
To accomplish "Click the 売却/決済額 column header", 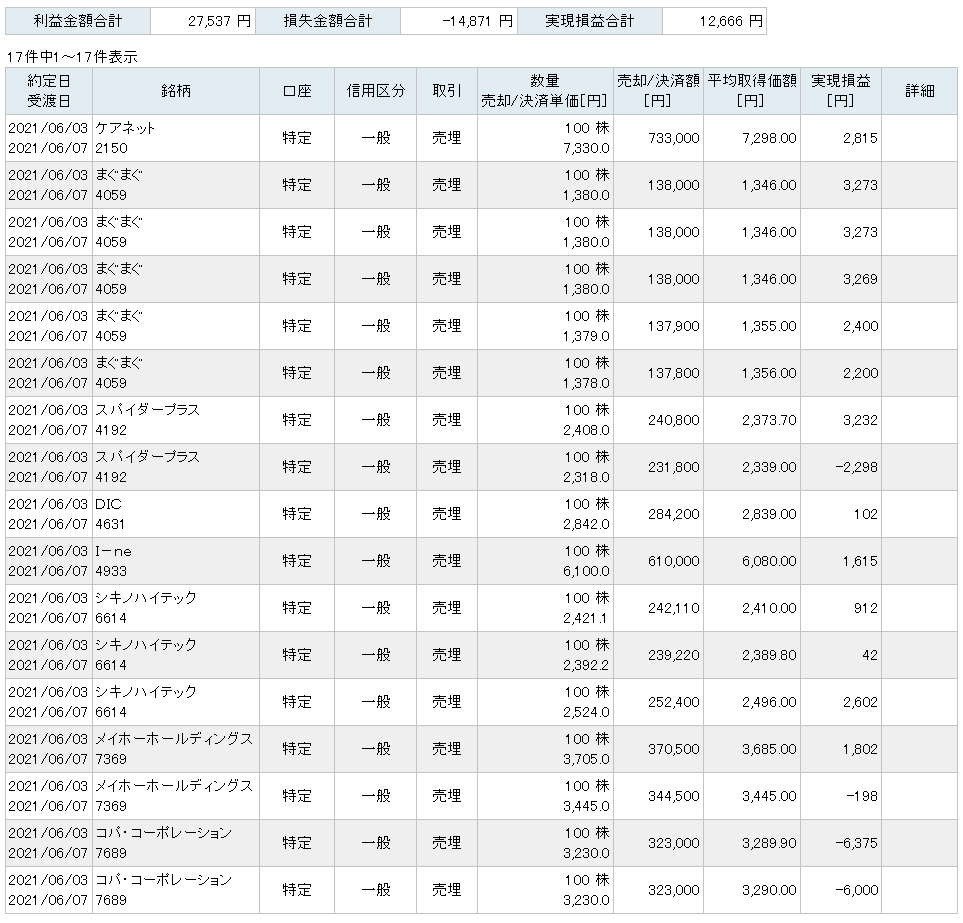I will tap(658, 91).
